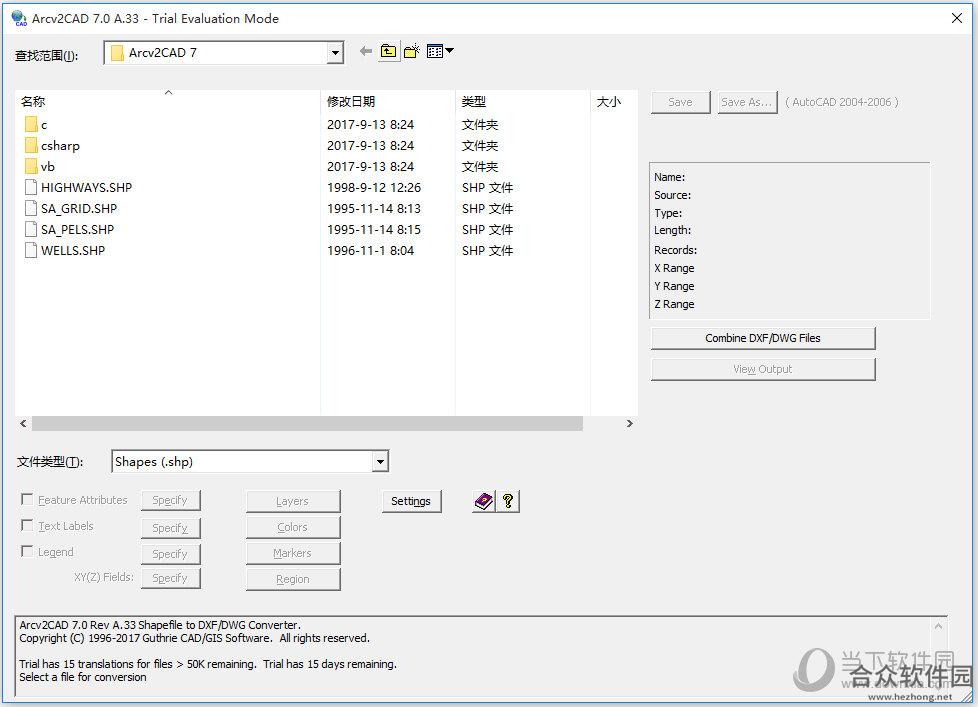Click the Colors button
Screen dimensions: 978x707
pos(293,527)
